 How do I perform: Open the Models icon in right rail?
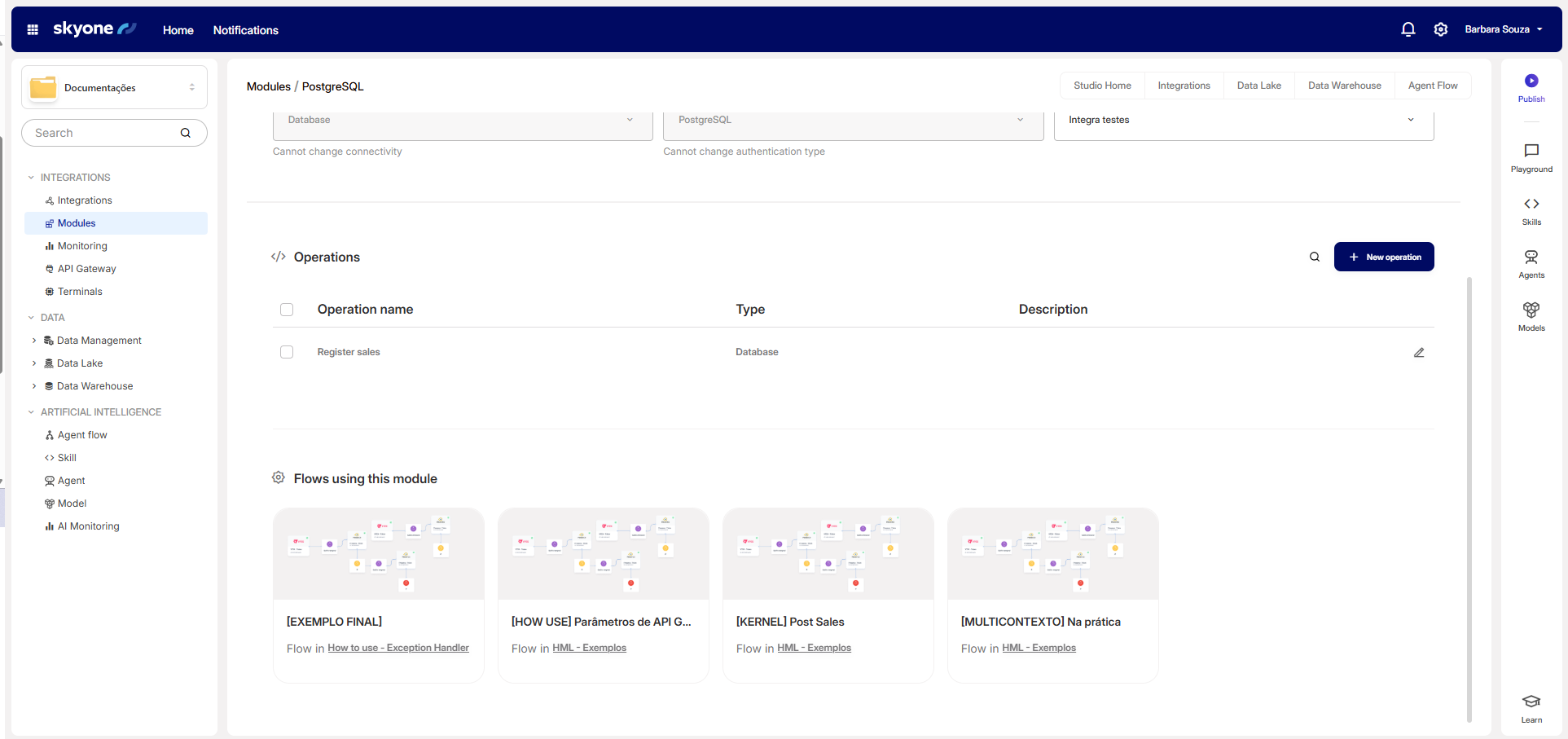click(x=1531, y=310)
